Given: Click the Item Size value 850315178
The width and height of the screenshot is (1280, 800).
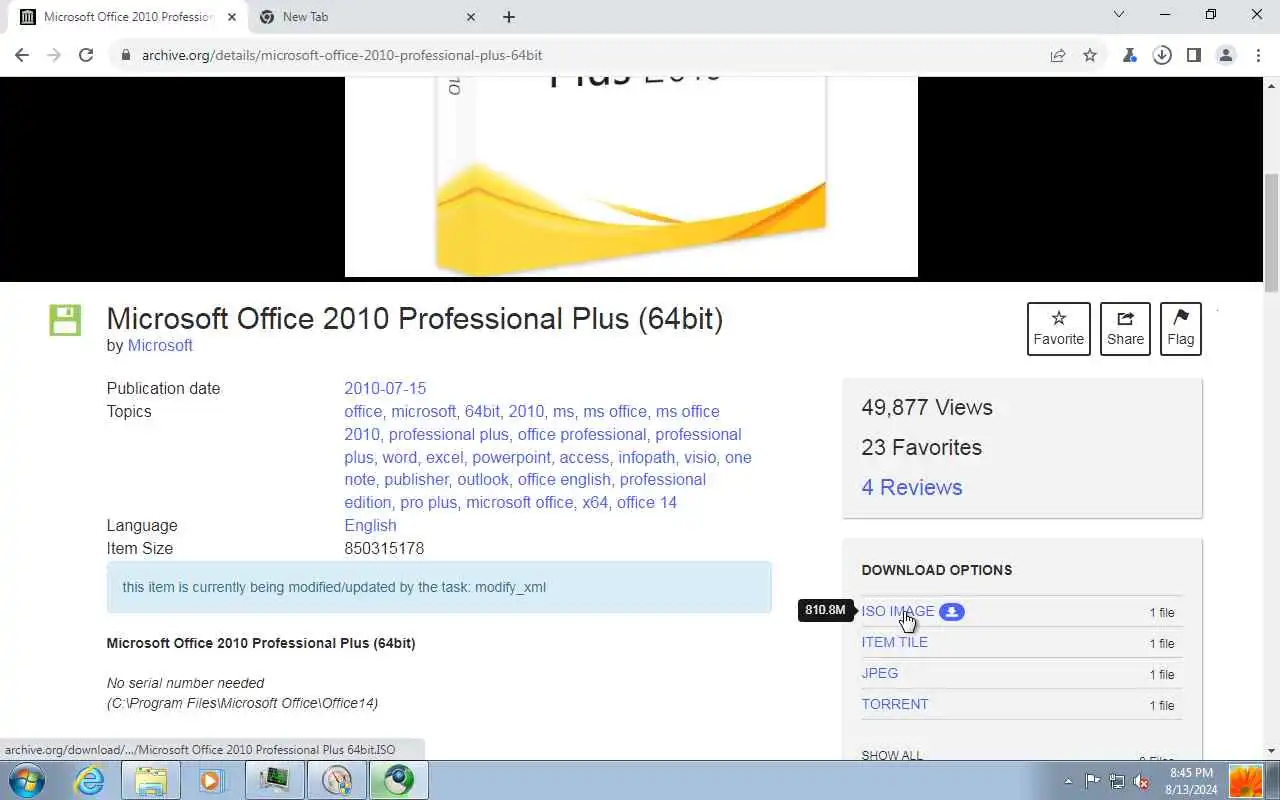Looking at the screenshot, I should coord(384,548).
